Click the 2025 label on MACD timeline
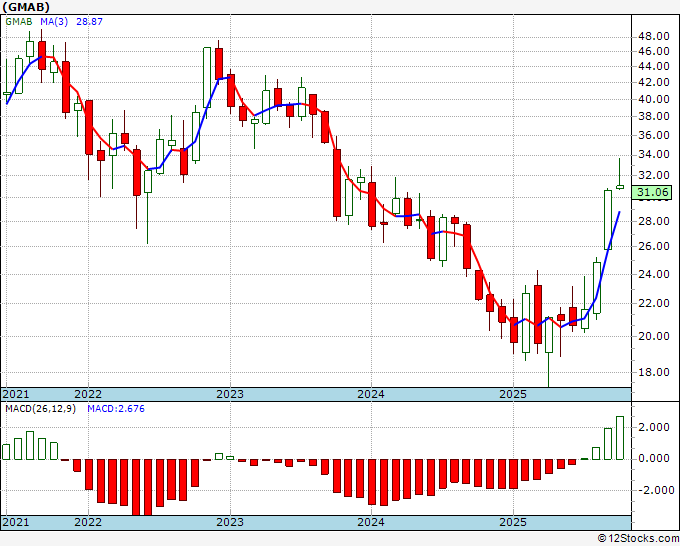 click(x=513, y=522)
